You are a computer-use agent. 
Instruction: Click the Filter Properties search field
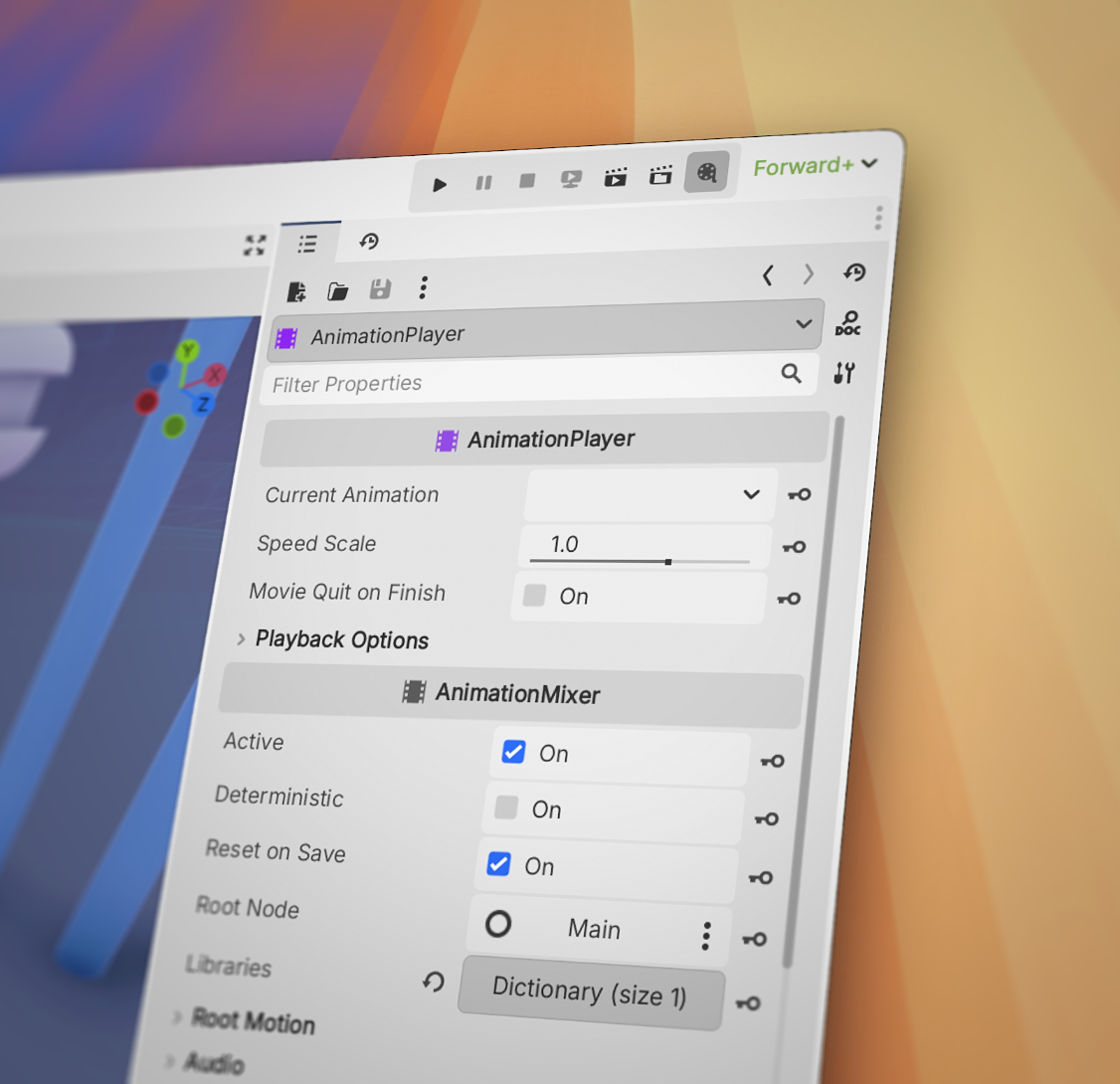tap(538, 379)
